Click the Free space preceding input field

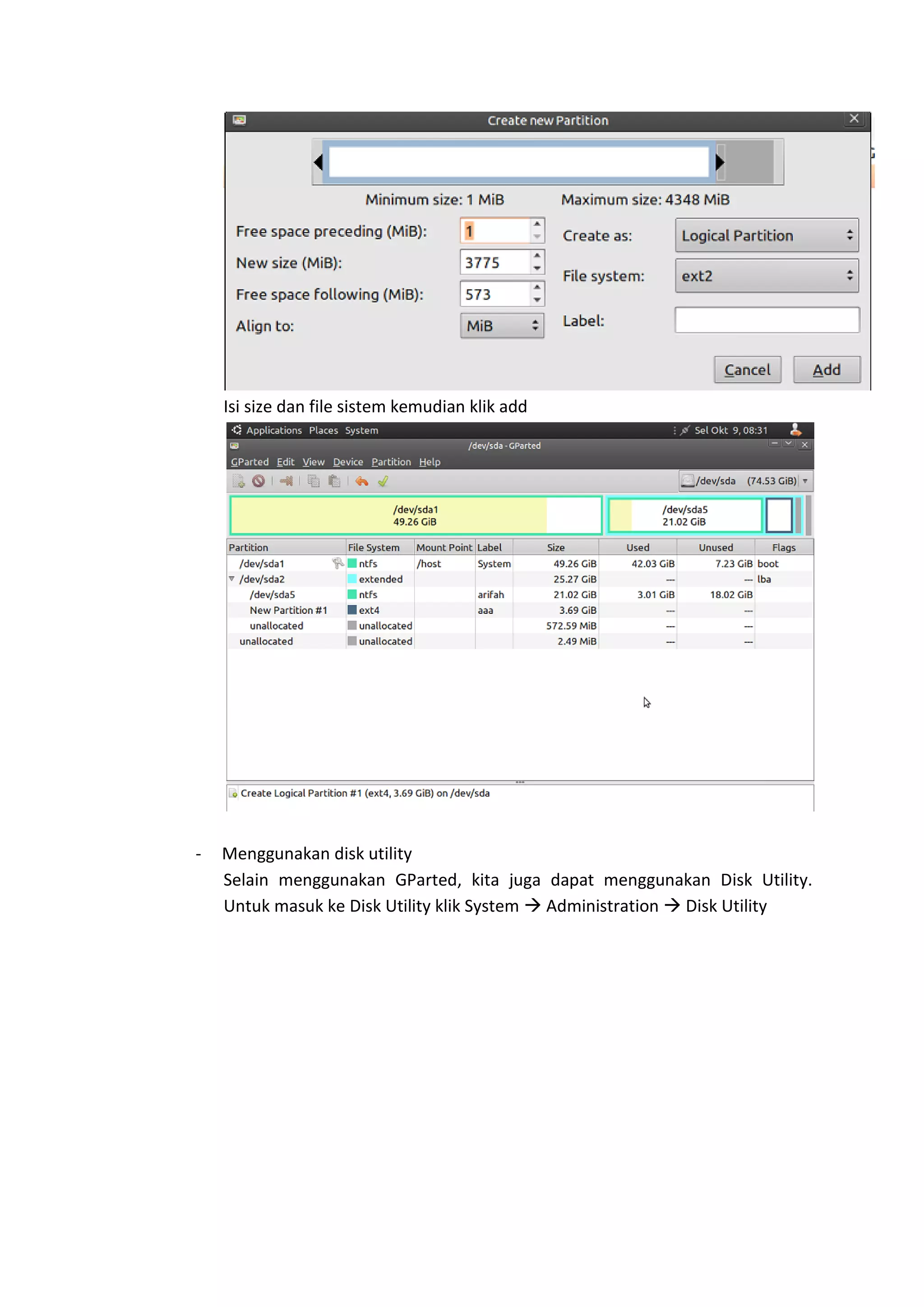[495, 231]
